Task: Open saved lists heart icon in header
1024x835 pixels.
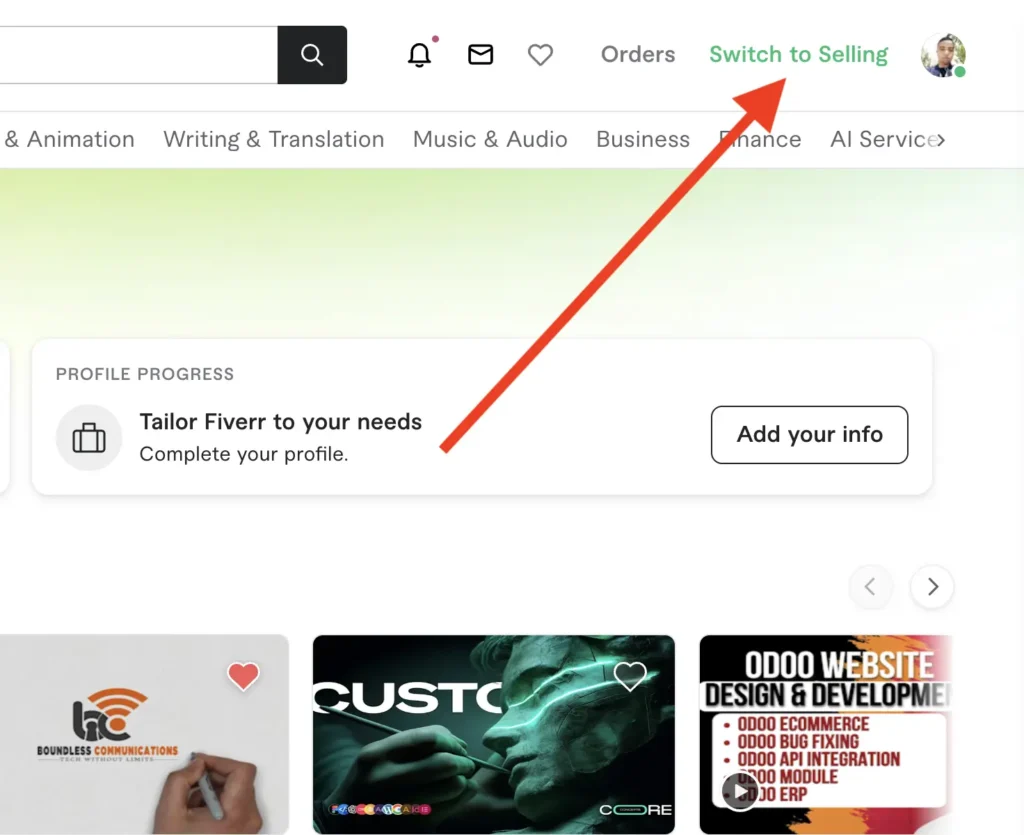Action: (x=540, y=55)
